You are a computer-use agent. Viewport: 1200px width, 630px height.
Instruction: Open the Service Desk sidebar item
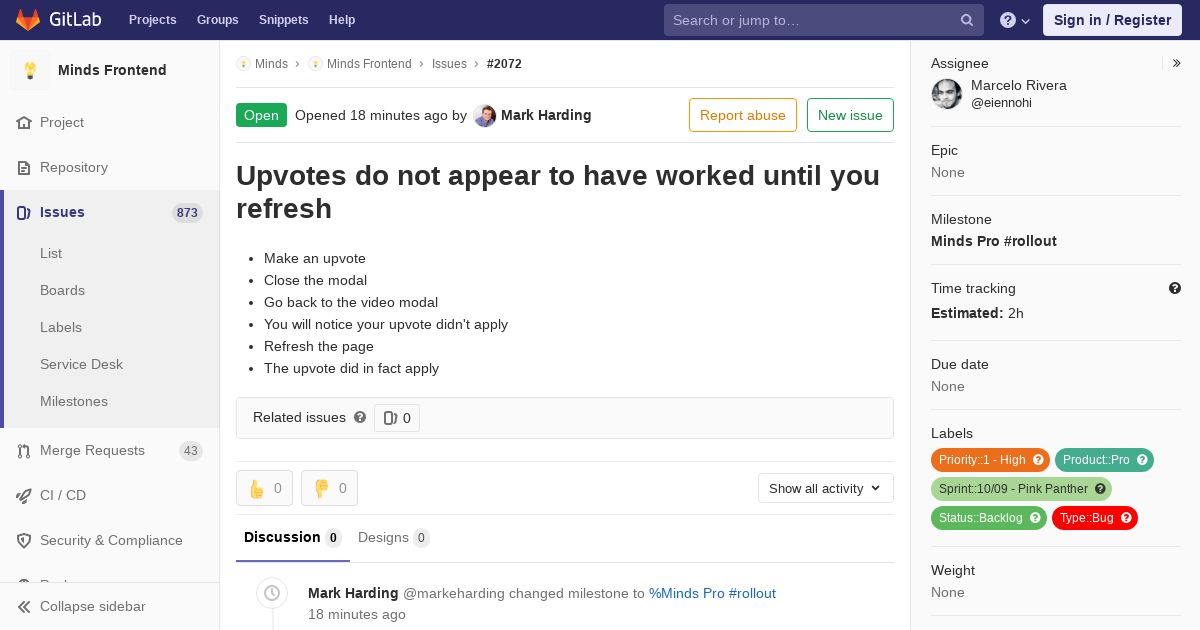tap(81, 365)
